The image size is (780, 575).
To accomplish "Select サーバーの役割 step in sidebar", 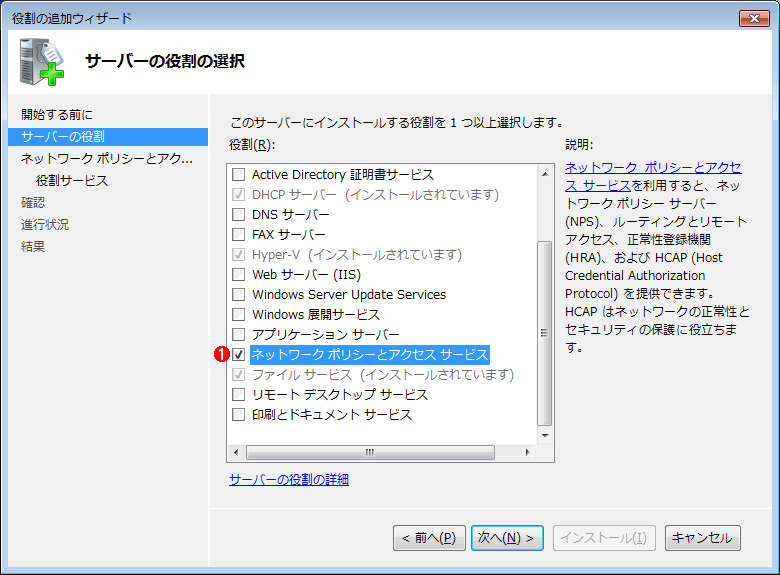I will tap(108, 137).
